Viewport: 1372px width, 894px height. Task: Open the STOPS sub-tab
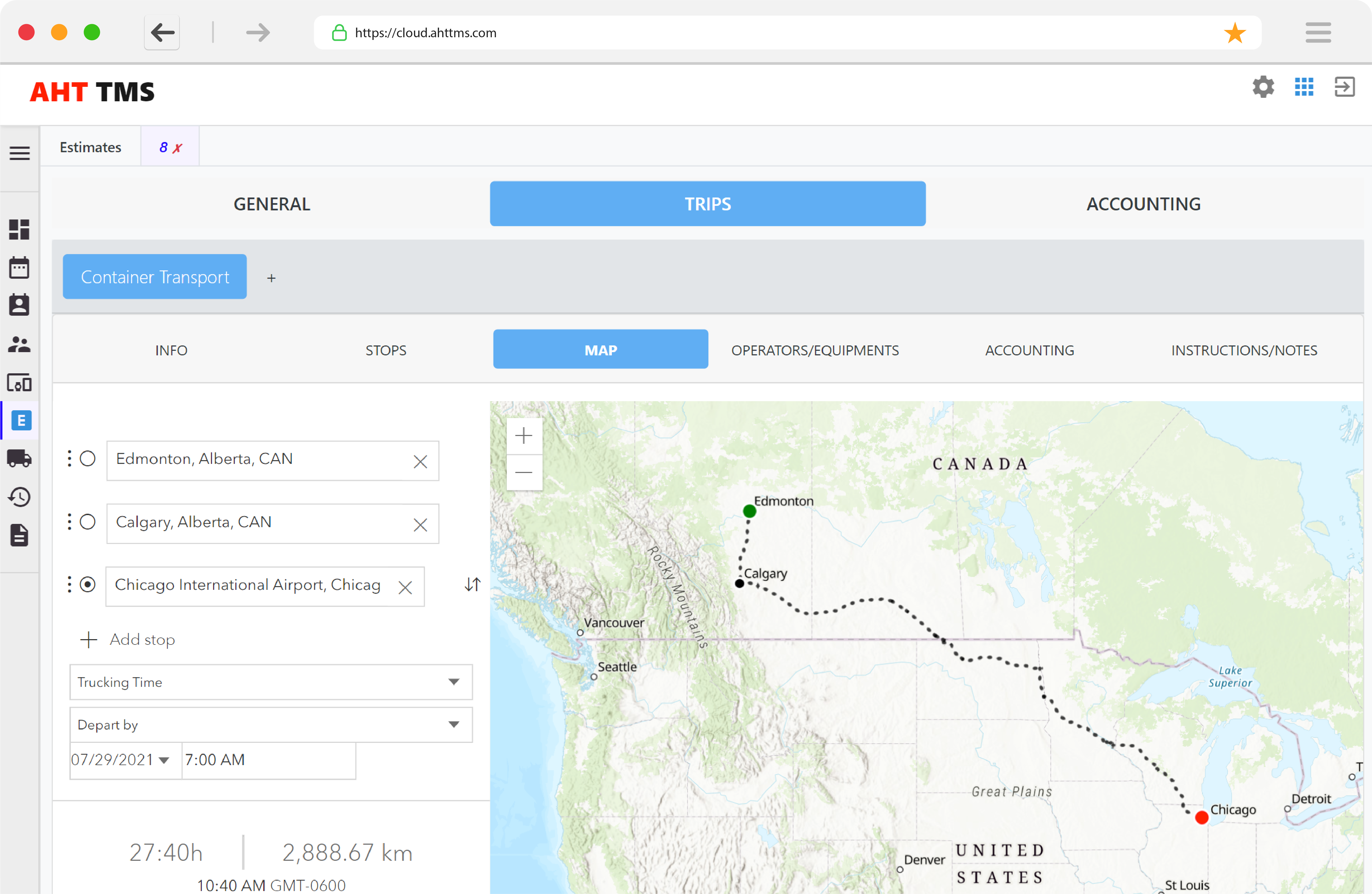pos(386,350)
